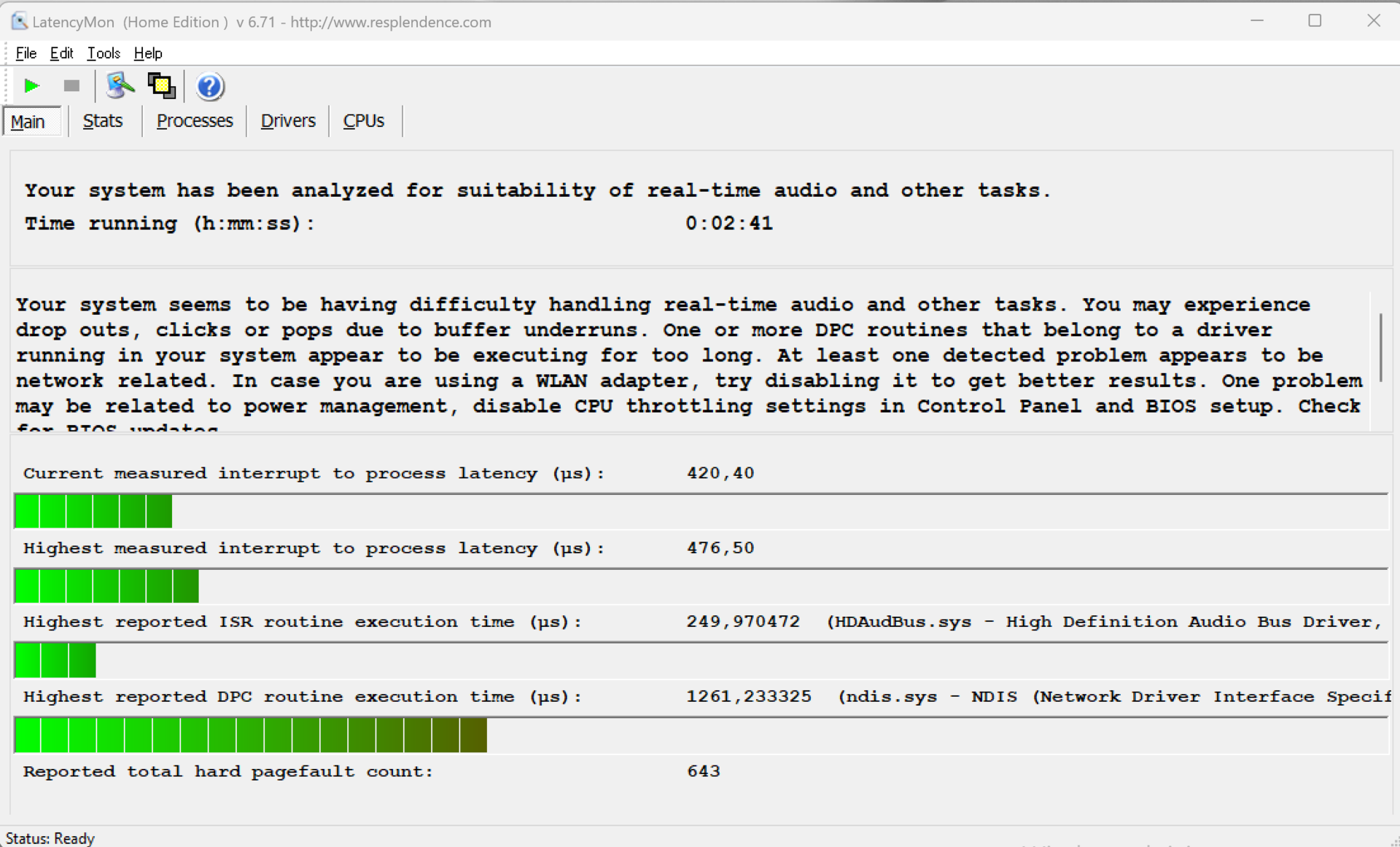Maximize the LatencyMon window
Viewport: 1400px width, 847px height.
pyautogui.click(x=1315, y=20)
